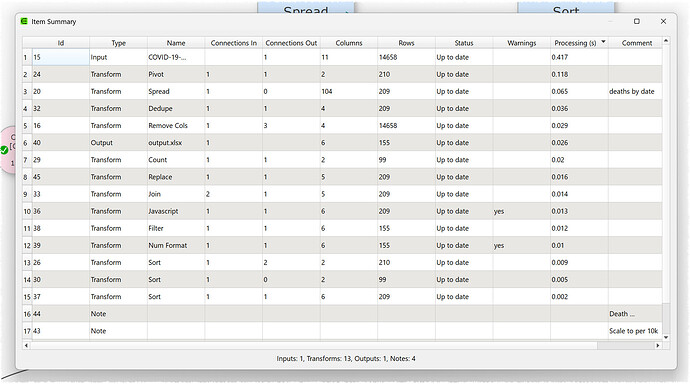Click the vertical scrollbar down arrow
The image size is (690, 384).
click(666, 337)
